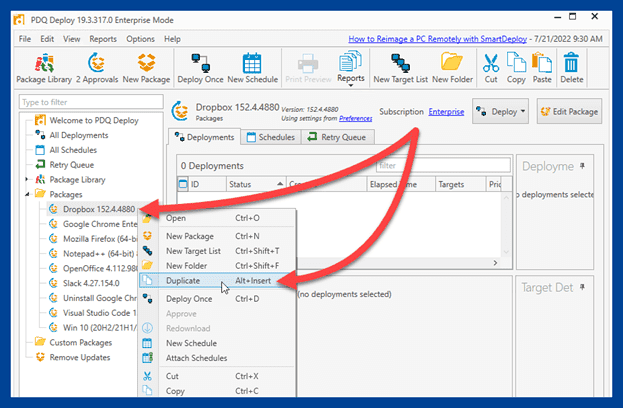Click the Paste toolbar icon

pyautogui.click(x=542, y=68)
